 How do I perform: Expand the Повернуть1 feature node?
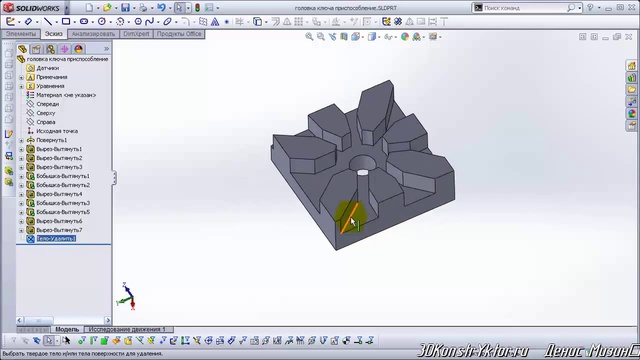coord(21,140)
